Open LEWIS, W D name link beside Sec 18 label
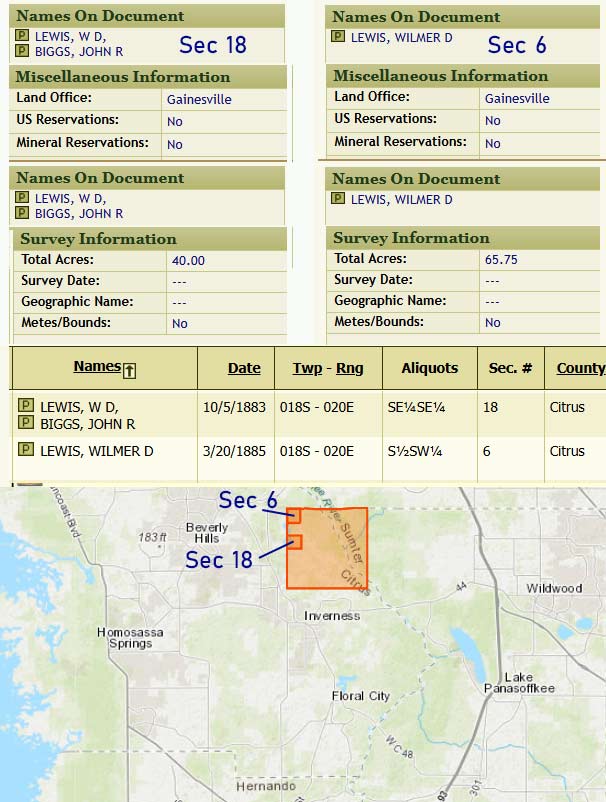 69,36
